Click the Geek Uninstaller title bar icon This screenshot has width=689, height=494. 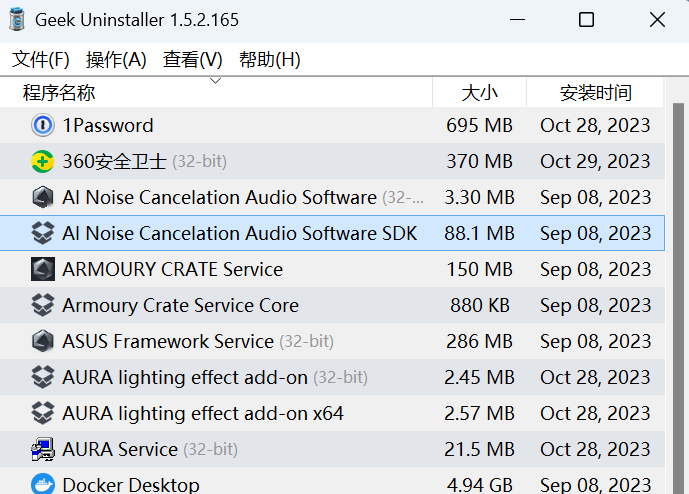pyautogui.click(x=17, y=20)
